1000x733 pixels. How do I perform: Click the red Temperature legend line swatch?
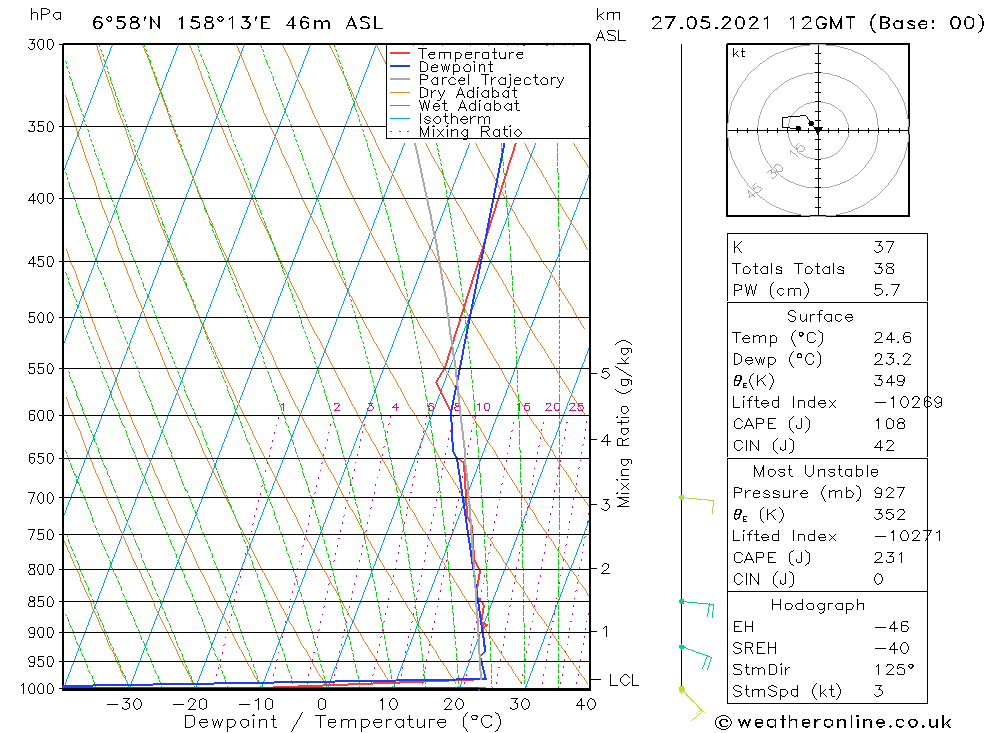coord(400,54)
